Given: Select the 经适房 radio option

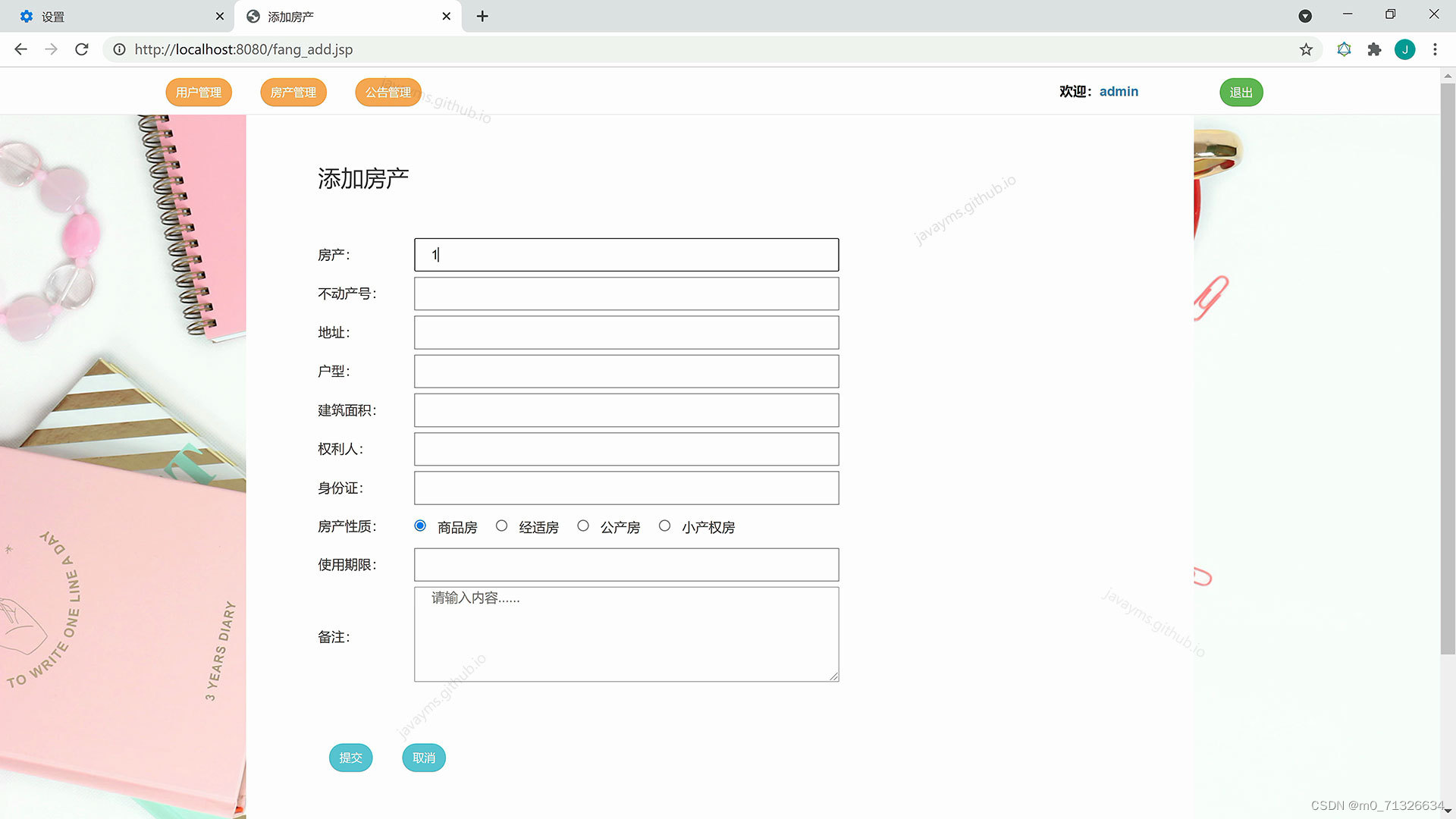Looking at the screenshot, I should (x=501, y=526).
